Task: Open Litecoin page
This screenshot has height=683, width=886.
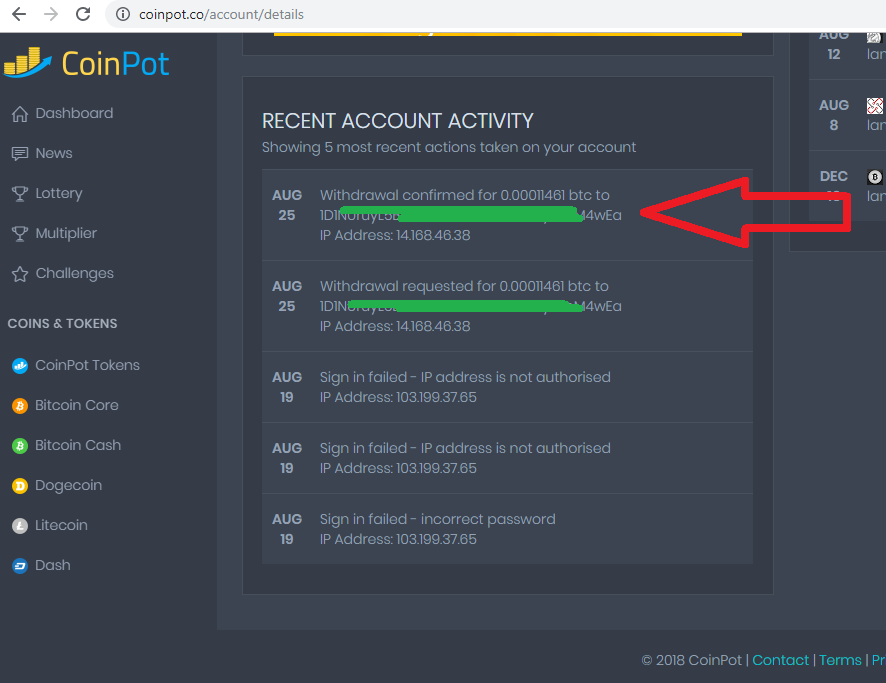Action: (x=61, y=525)
